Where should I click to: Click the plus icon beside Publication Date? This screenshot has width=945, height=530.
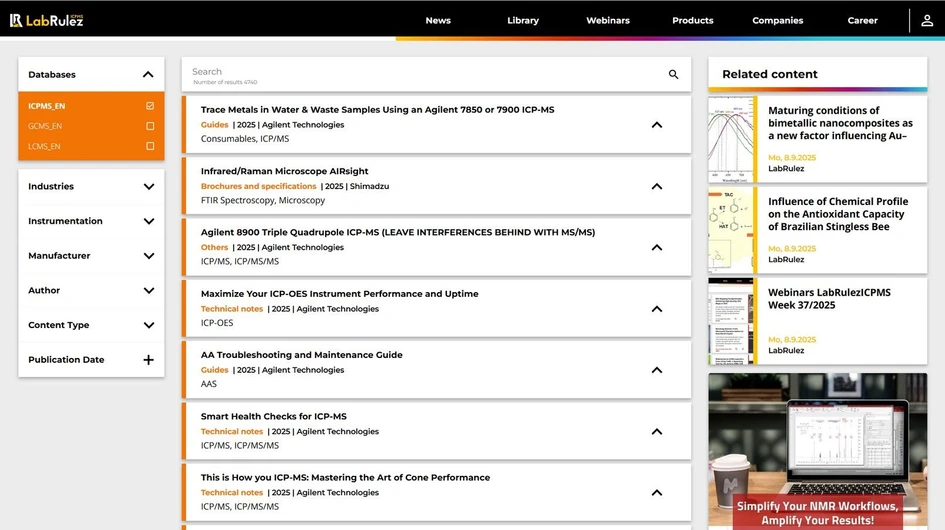[x=148, y=360]
